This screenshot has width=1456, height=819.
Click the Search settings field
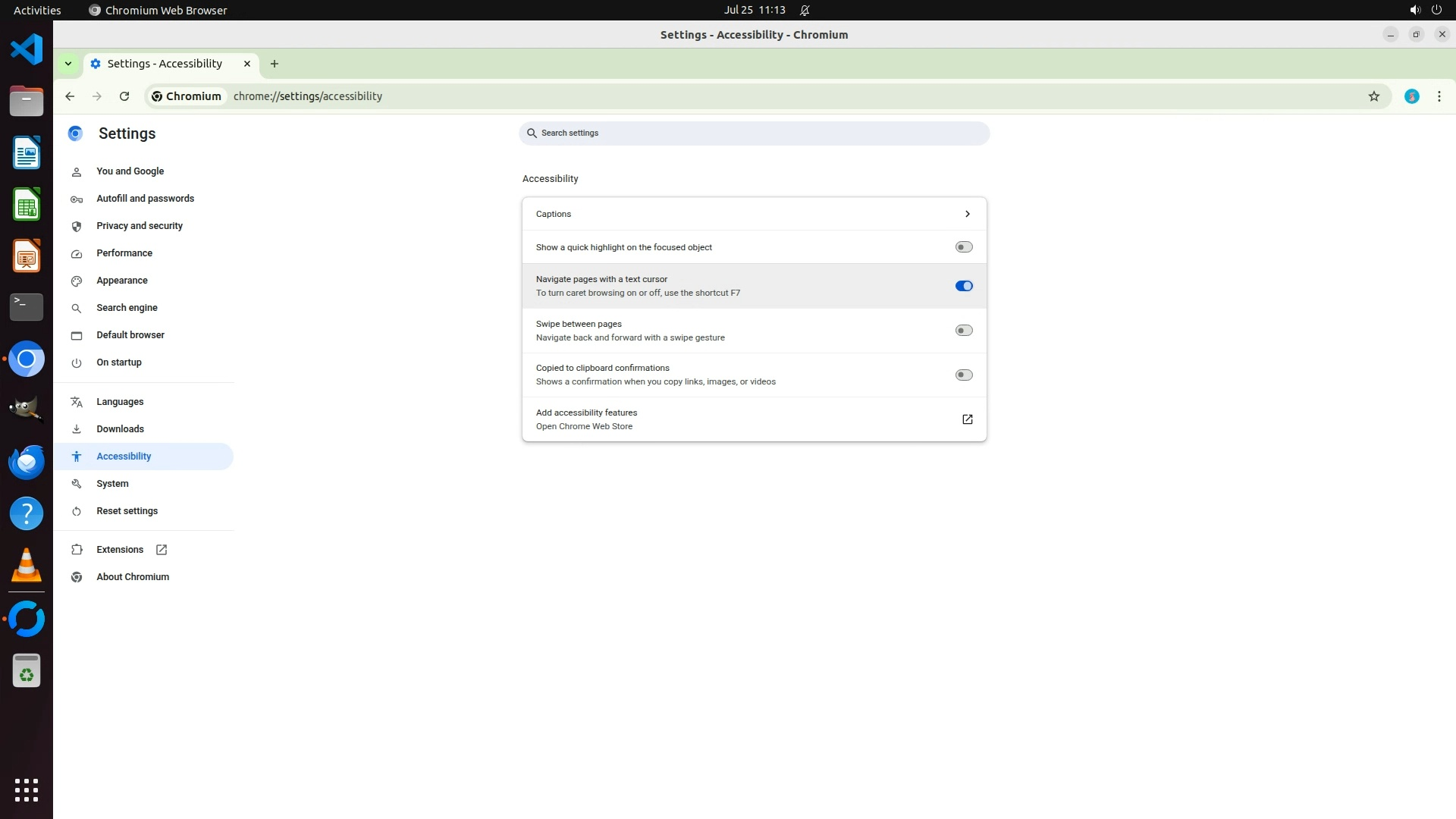[x=755, y=133]
